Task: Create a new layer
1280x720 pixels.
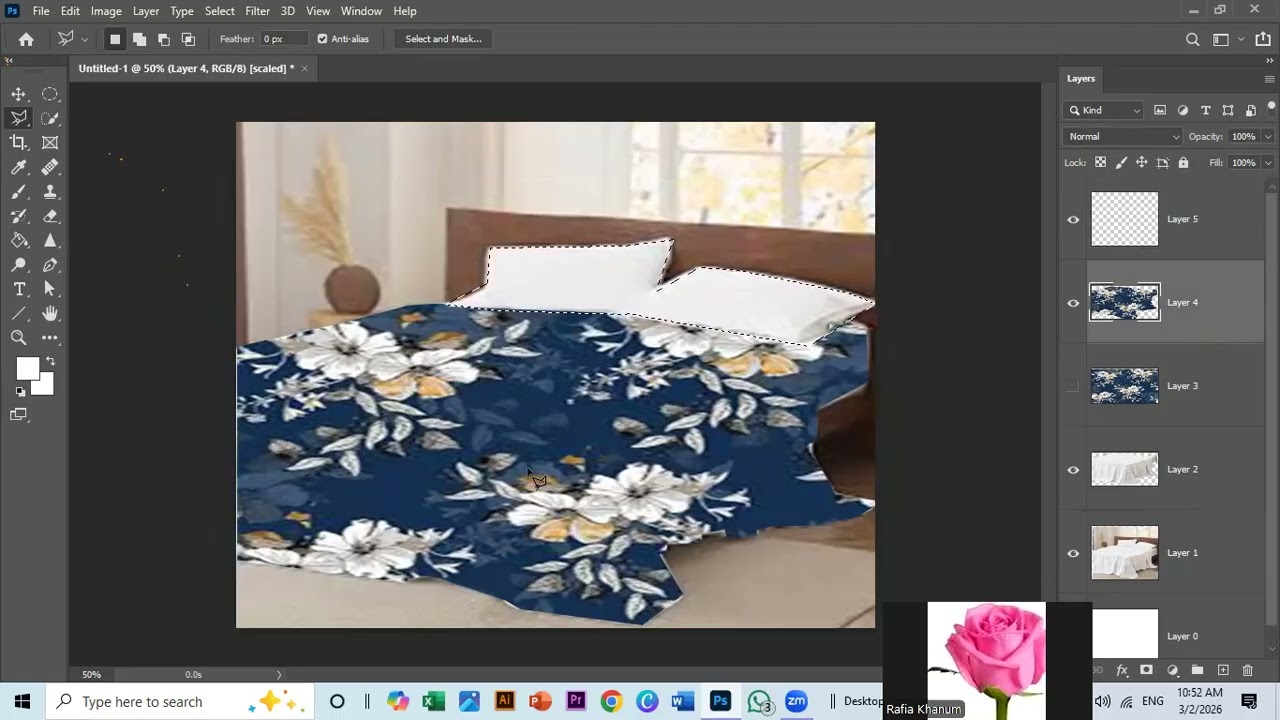Action: (x=1222, y=670)
